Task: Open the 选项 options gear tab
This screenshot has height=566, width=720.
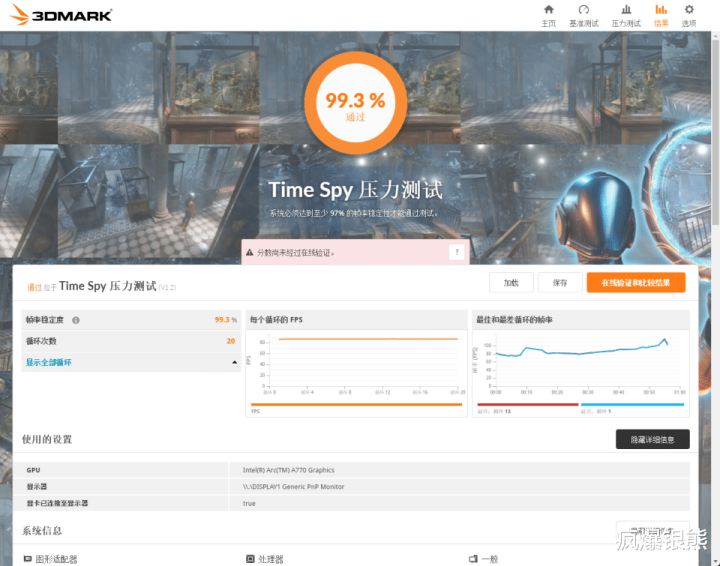Action: coord(689,16)
